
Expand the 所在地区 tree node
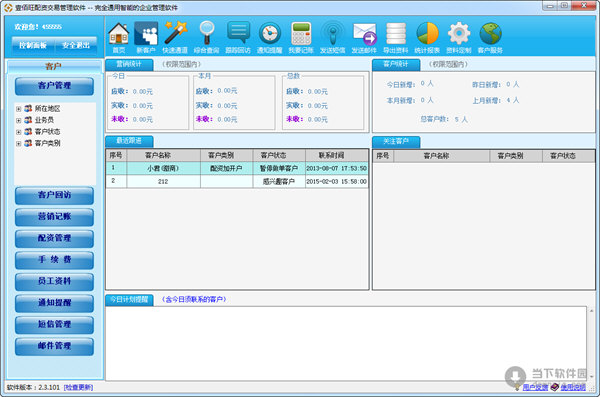pos(18,109)
